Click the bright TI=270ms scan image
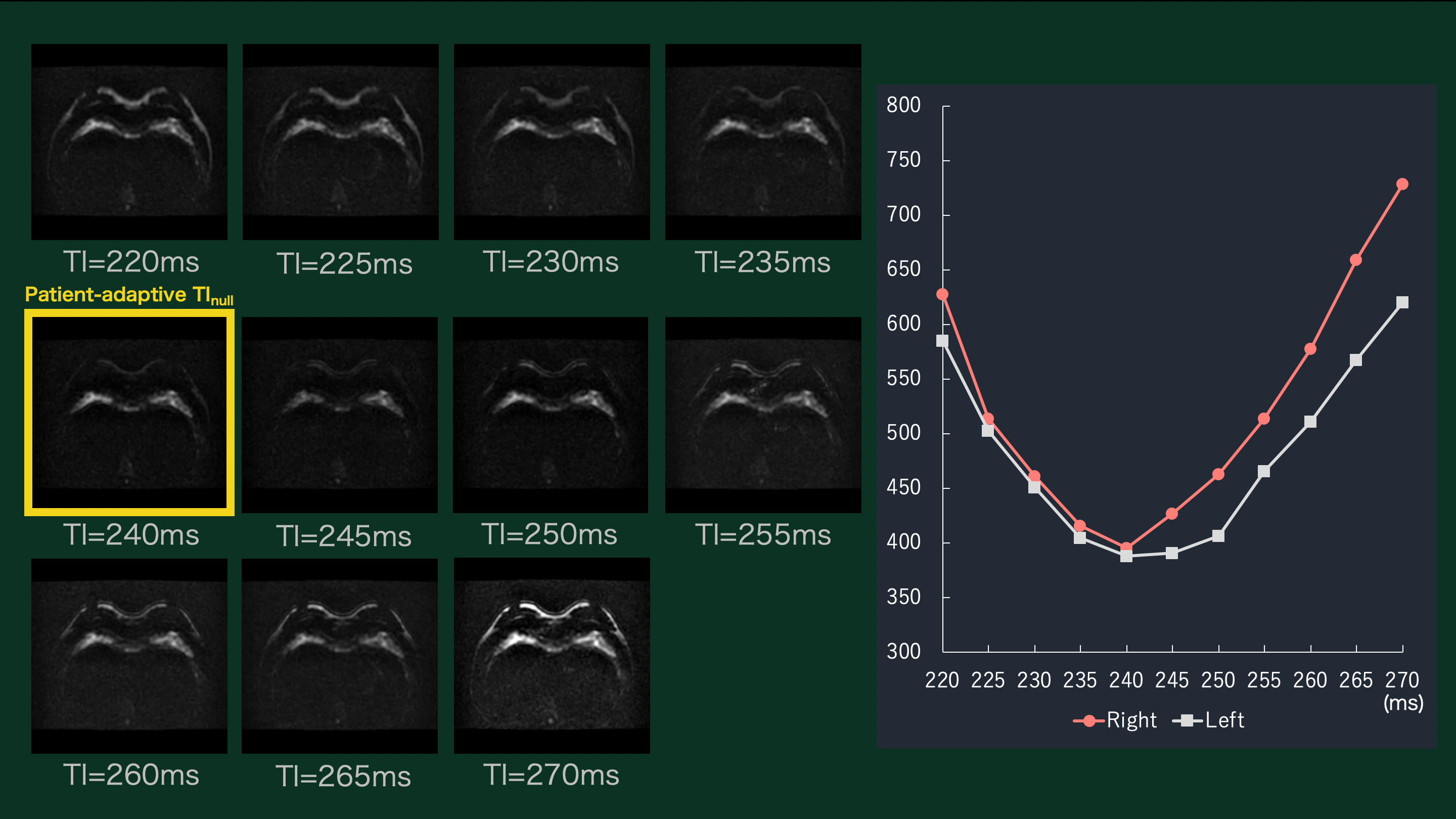Screen dimensions: 1456x819 pyautogui.click(x=552, y=656)
